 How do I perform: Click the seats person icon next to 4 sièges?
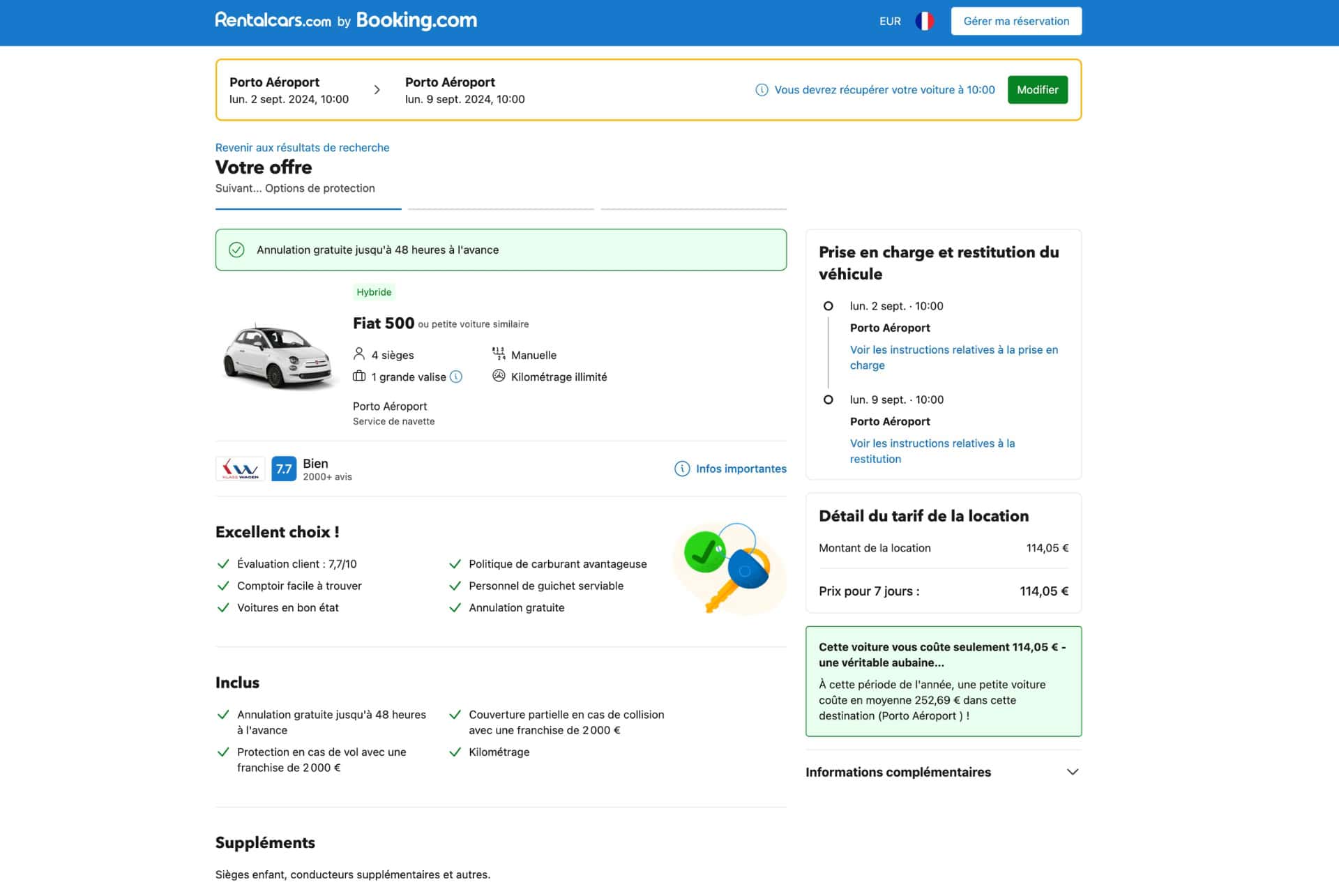359,354
